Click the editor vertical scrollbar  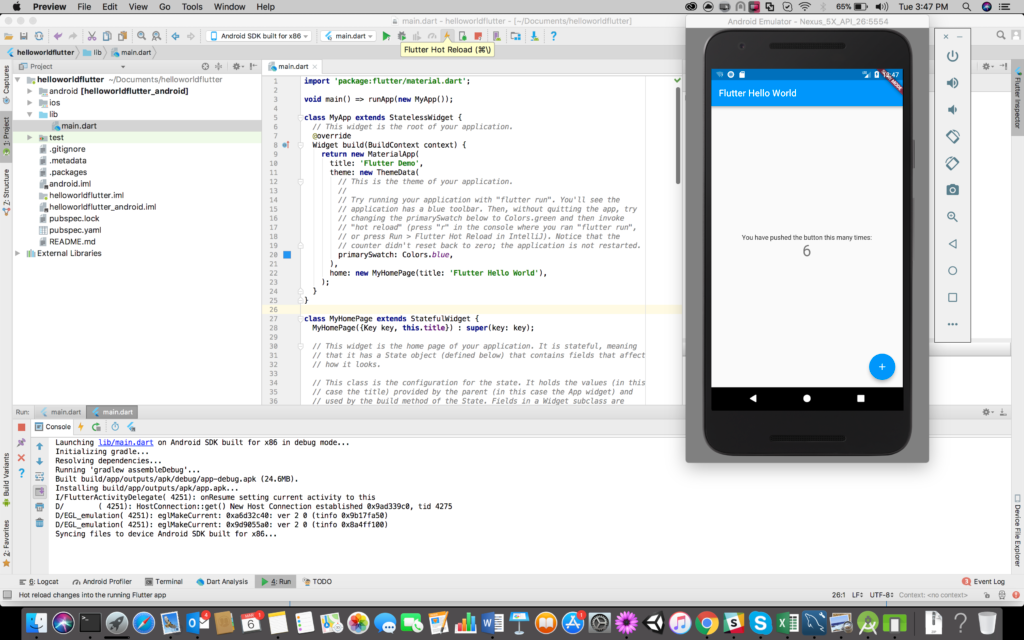677,135
